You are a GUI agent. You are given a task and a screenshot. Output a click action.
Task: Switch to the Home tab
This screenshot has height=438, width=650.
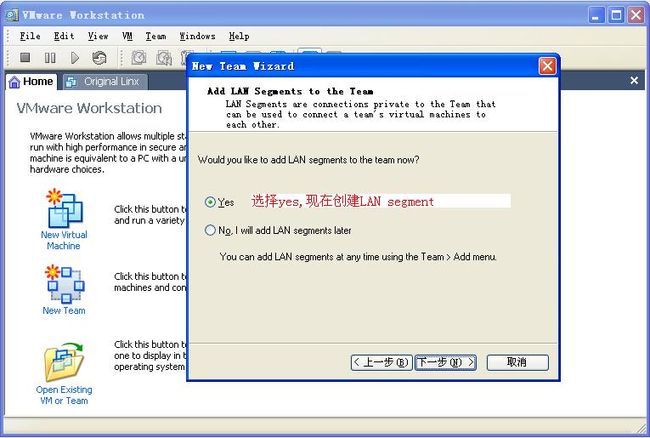[32, 82]
